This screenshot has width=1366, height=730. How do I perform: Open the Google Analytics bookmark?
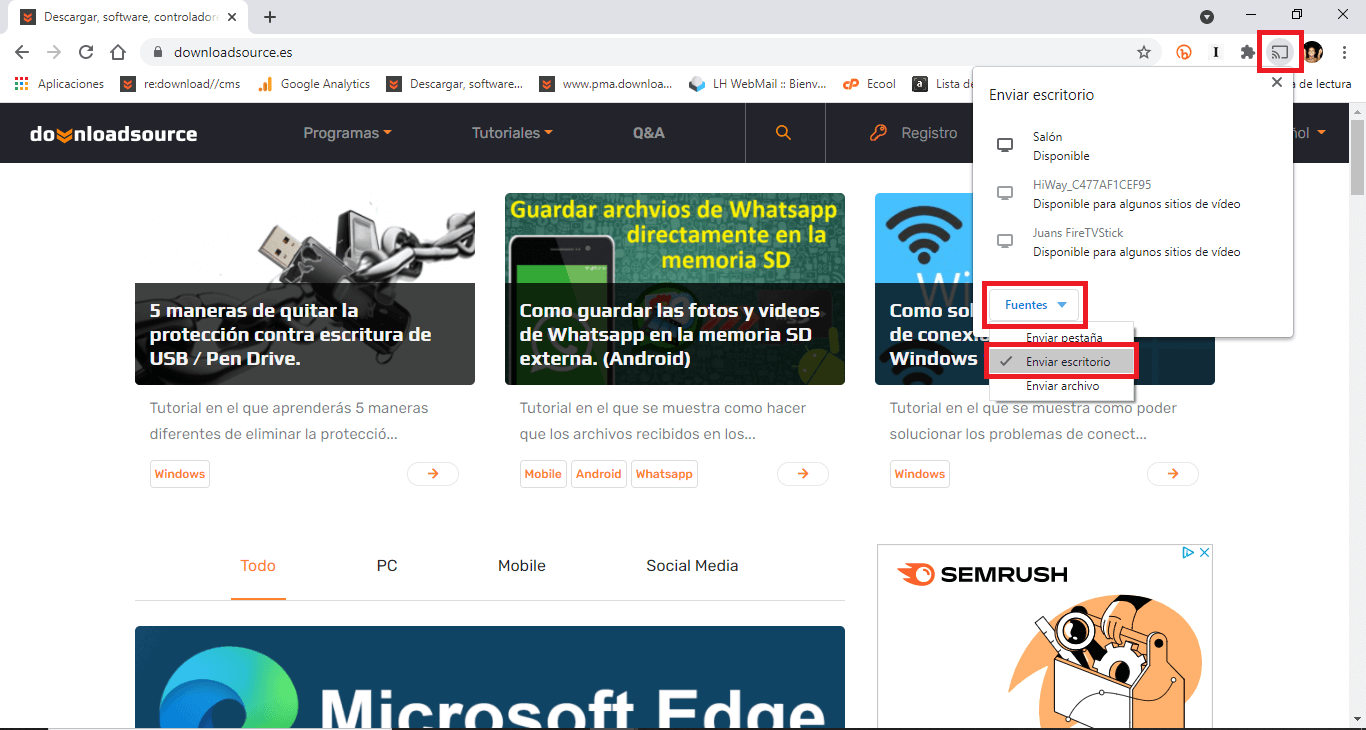pyautogui.click(x=314, y=84)
